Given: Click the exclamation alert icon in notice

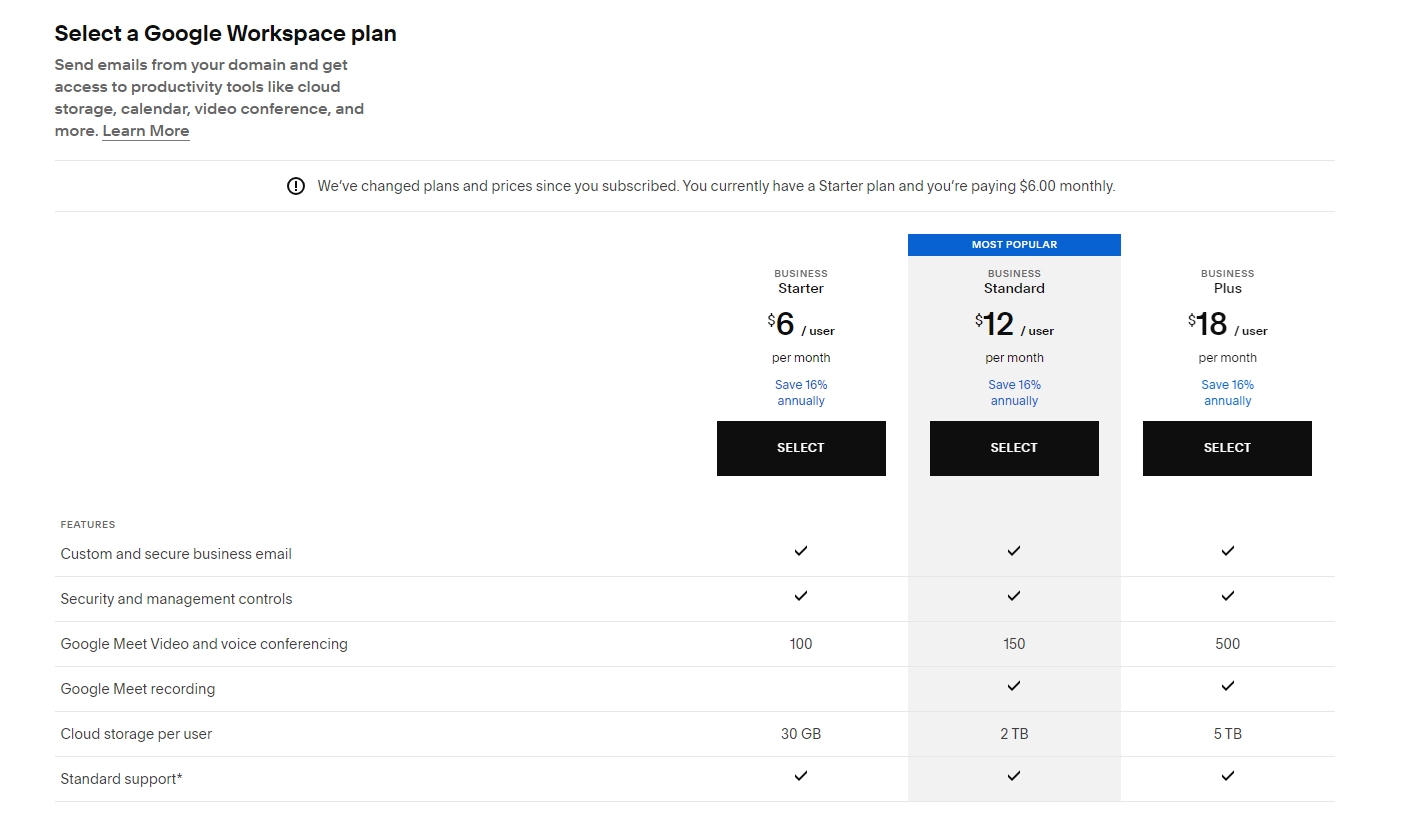Looking at the screenshot, I should (x=296, y=186).
